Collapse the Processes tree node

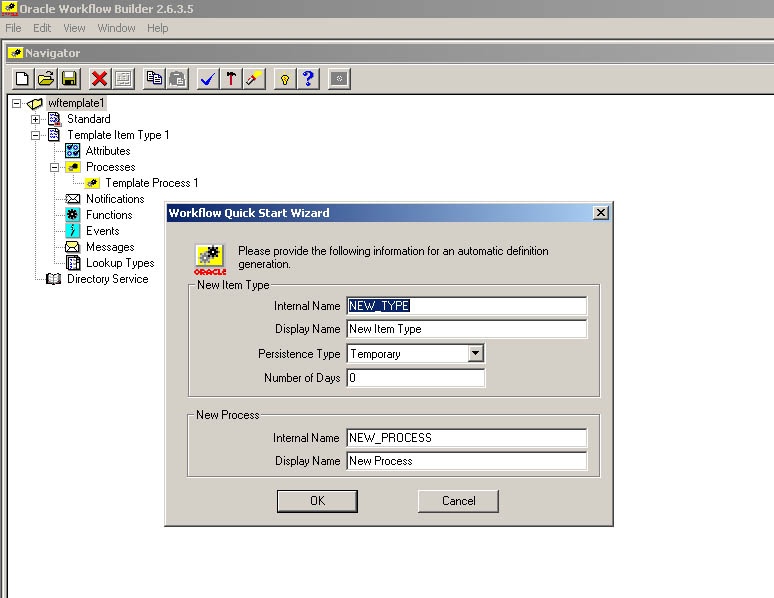[x=55, y=167]
